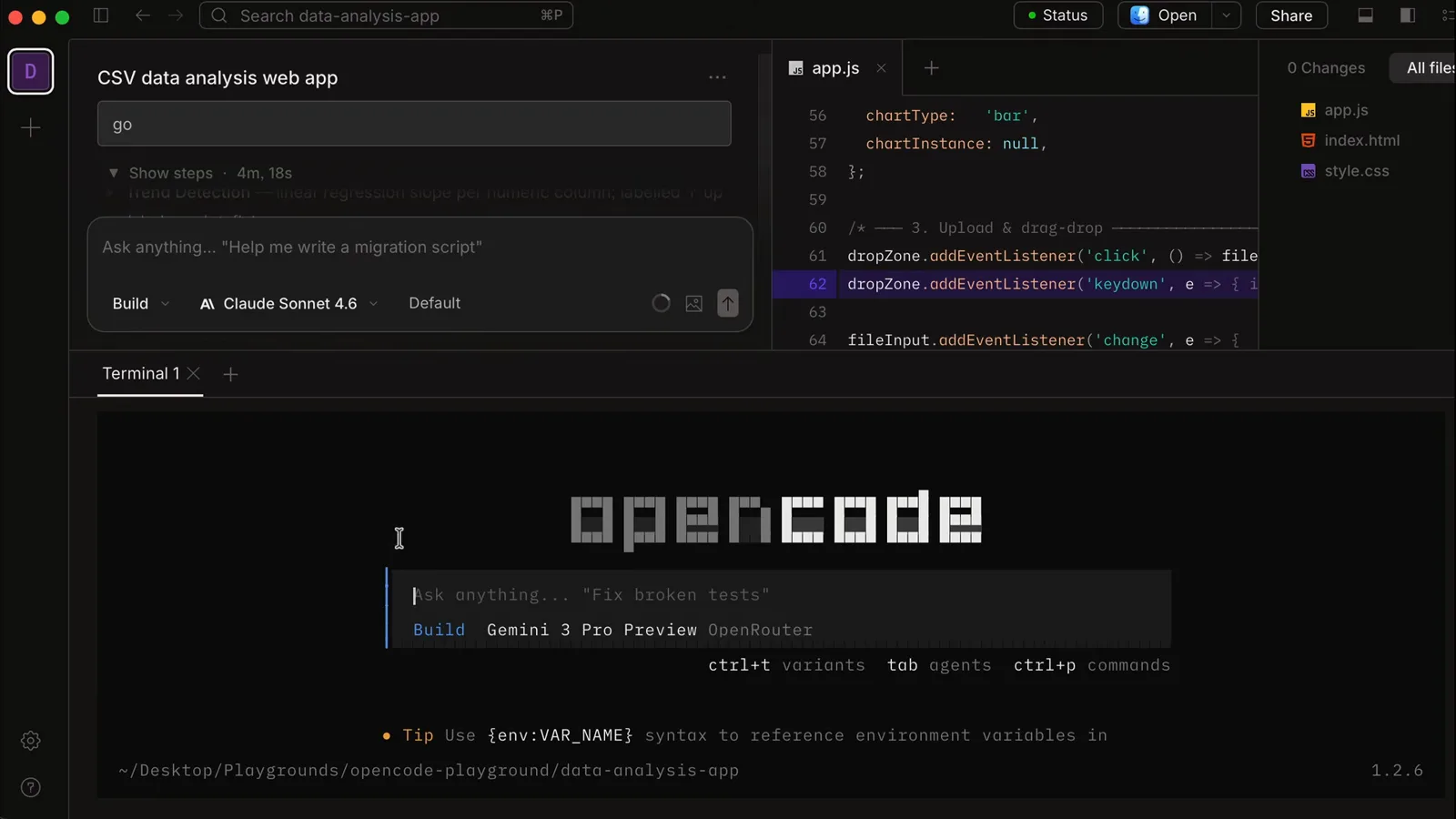This screenshot has height=819, width=1456.
Task: Click the Search data-analysis-app field
Action: (386, 15)
